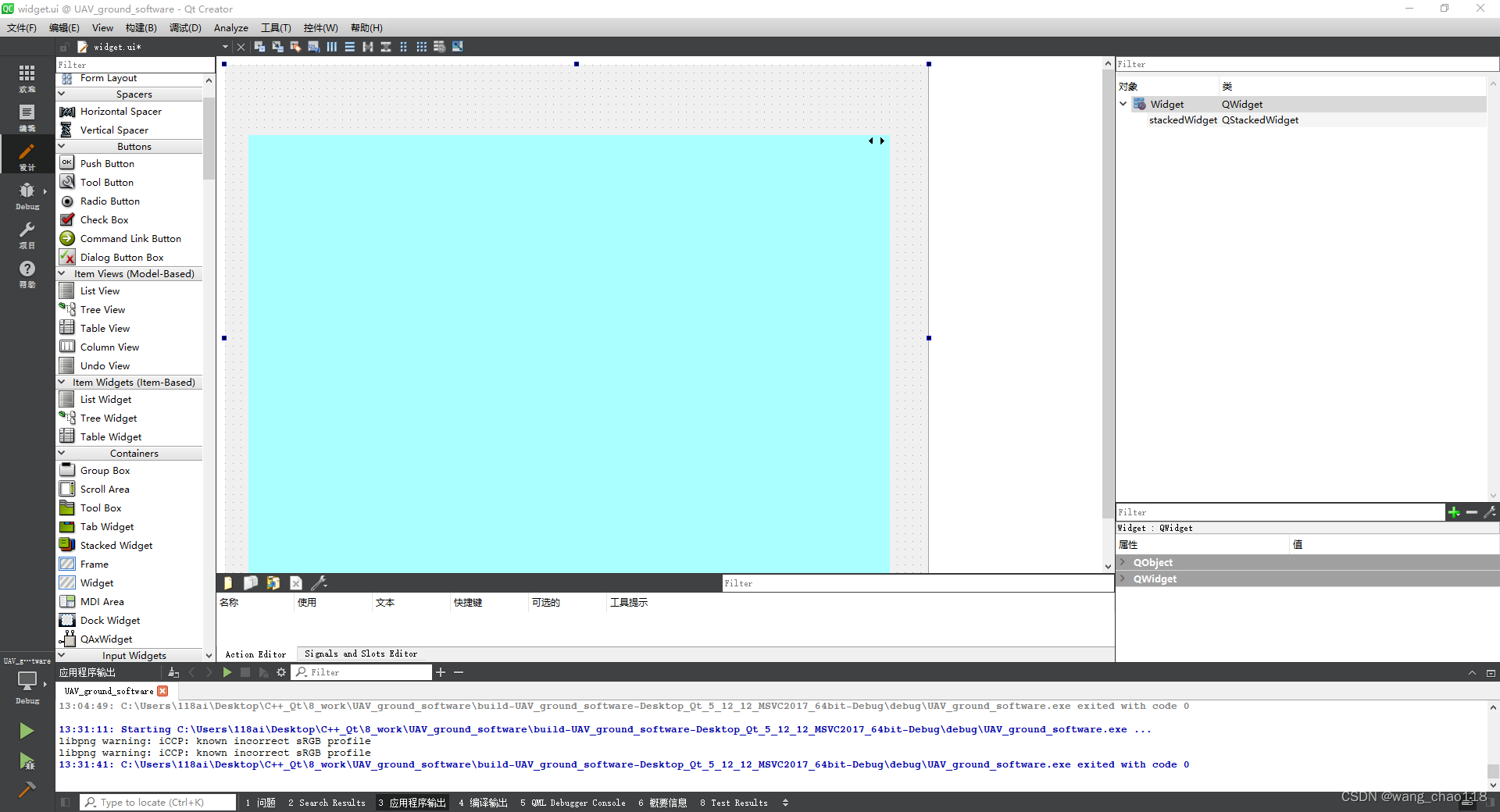
Task: Open Search Results pane
Action: click(x=327, y=803)
